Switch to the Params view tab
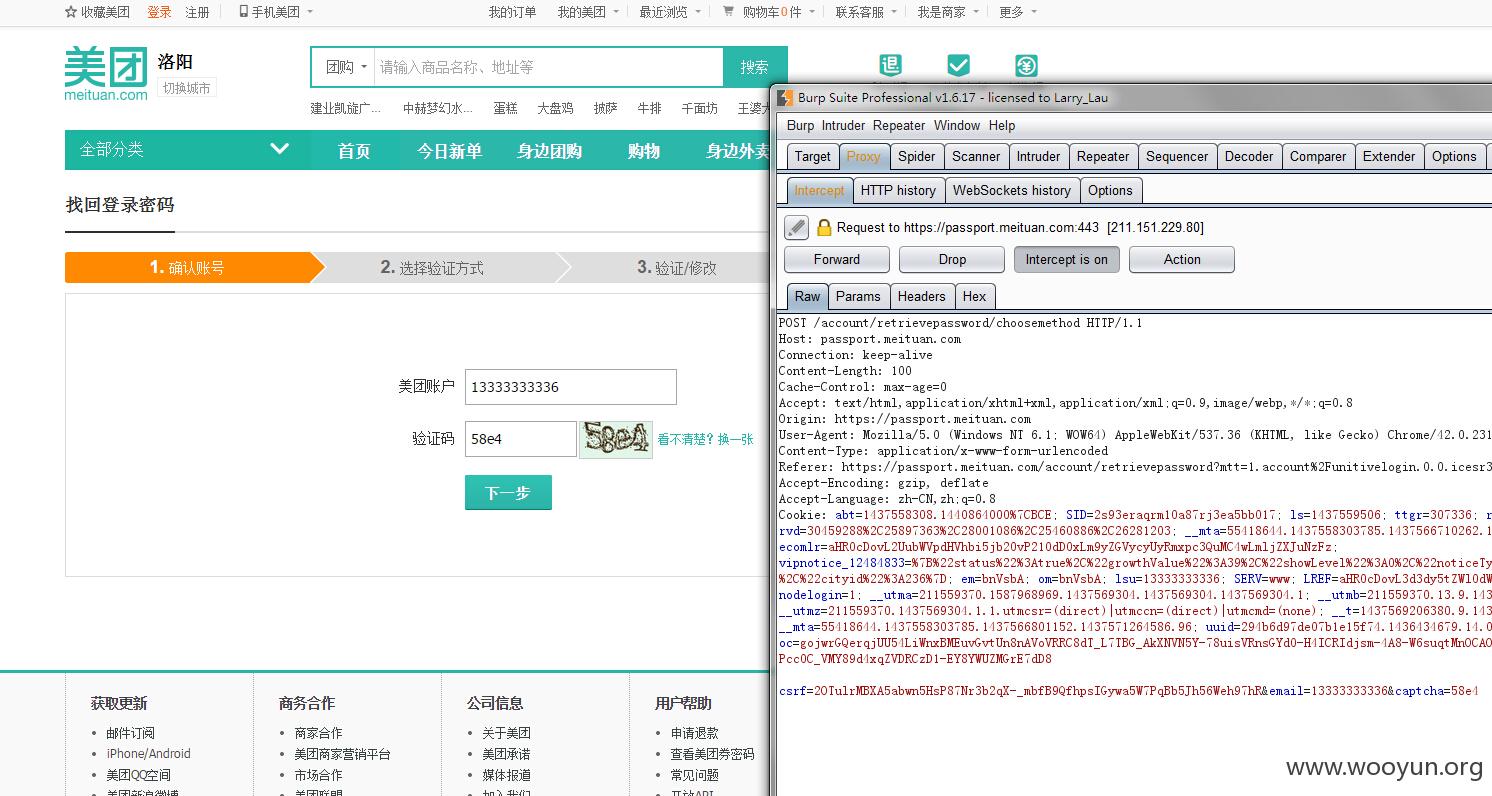1492x796 pixels. click(x=858, y=296)
